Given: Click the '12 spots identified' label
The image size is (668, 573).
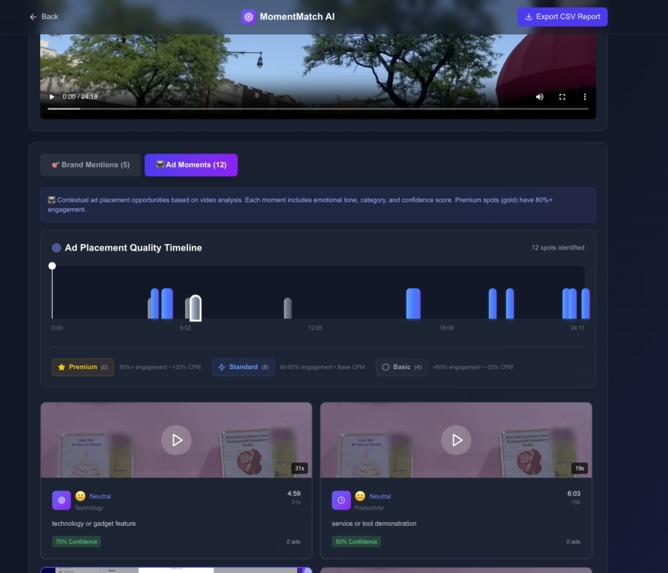Looking at the screenshot, I should (558, 248).
